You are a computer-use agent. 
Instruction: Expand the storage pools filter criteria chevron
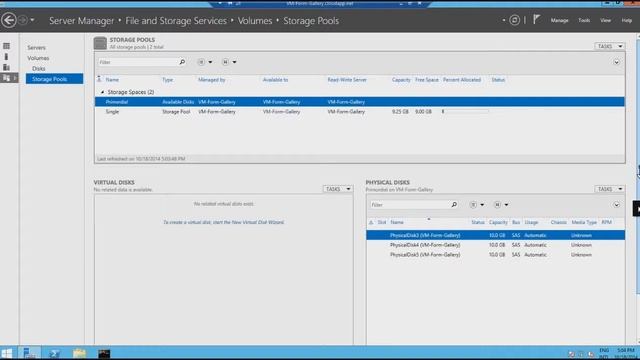[616, 62]
